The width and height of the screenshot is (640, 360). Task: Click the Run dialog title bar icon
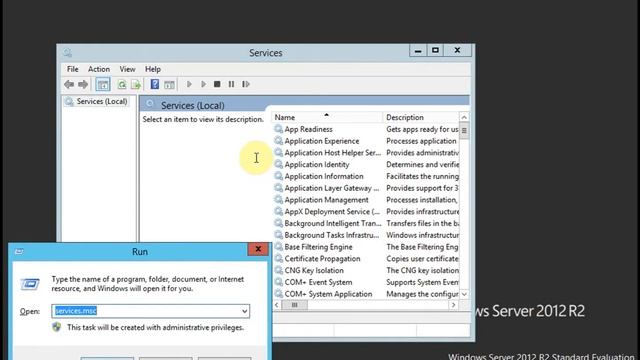tap(19, 251)
